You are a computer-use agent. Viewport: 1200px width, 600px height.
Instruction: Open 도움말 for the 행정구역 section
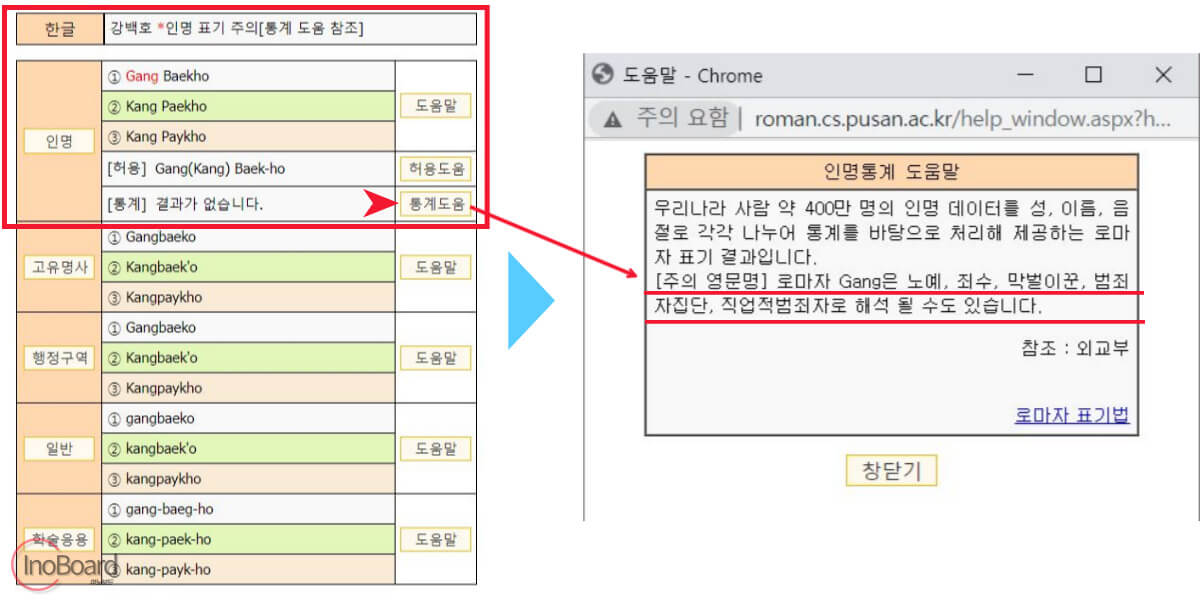click(x=436, y=358)
